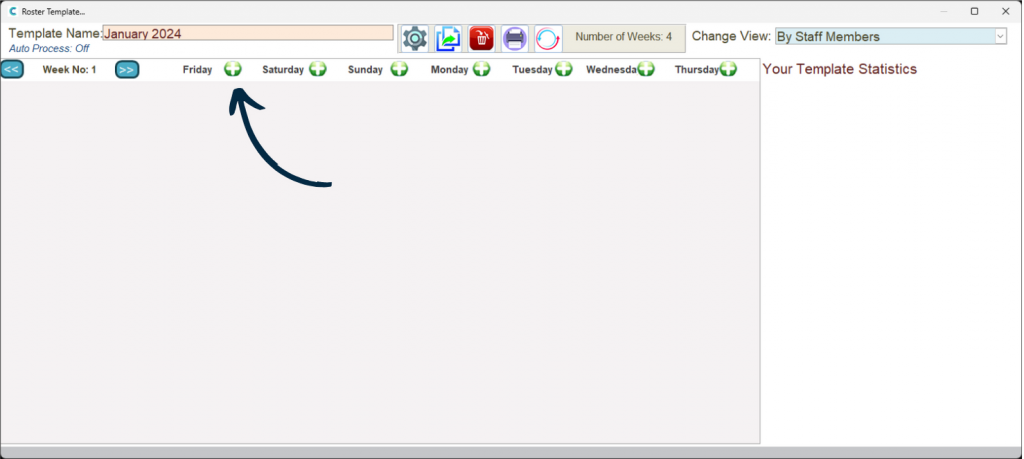The image size is (1024, 459).
Task: Click green plus next to Wednesday
Action: point(646,69)
